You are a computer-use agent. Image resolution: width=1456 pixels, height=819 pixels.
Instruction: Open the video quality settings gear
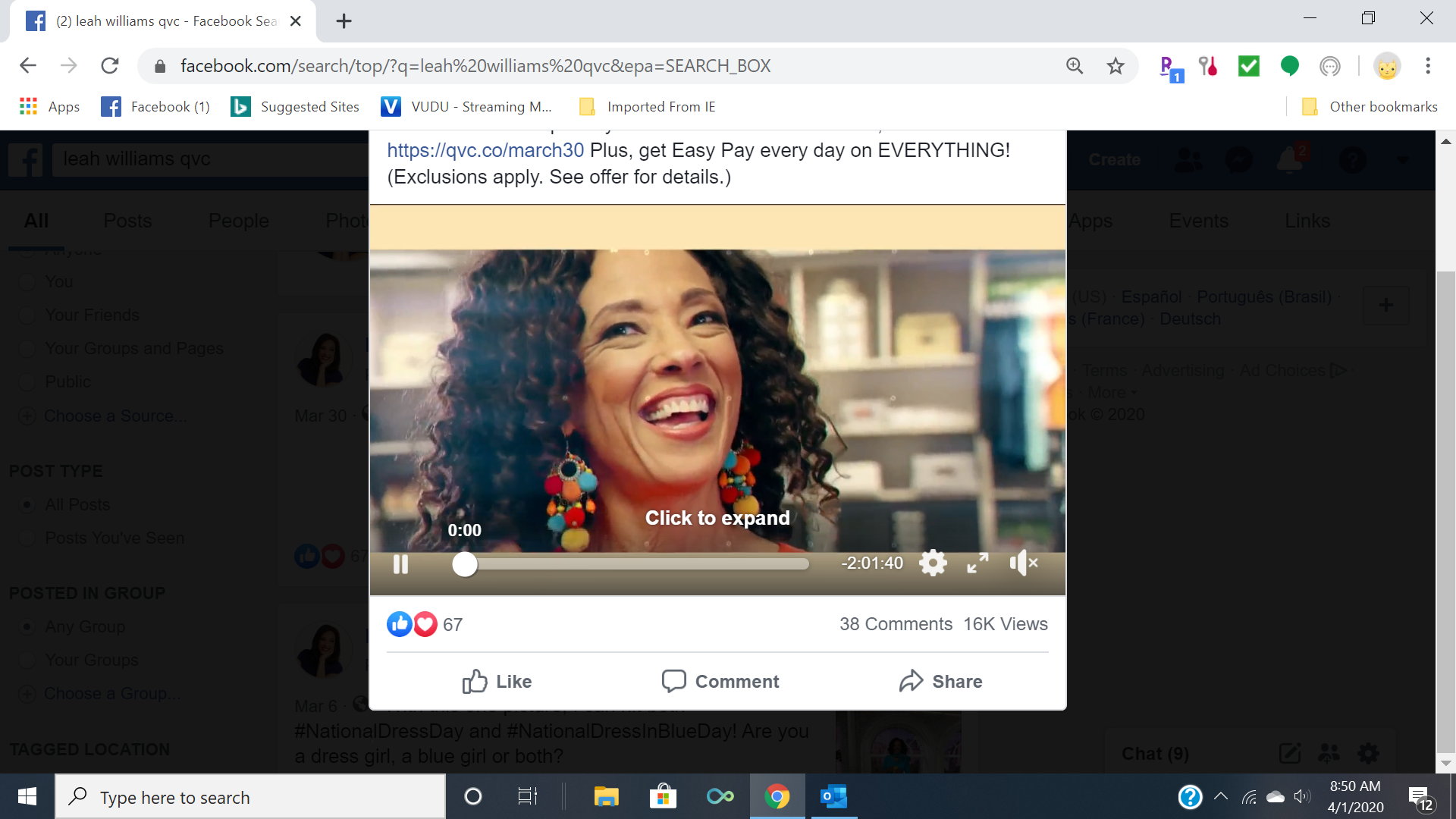933,563
